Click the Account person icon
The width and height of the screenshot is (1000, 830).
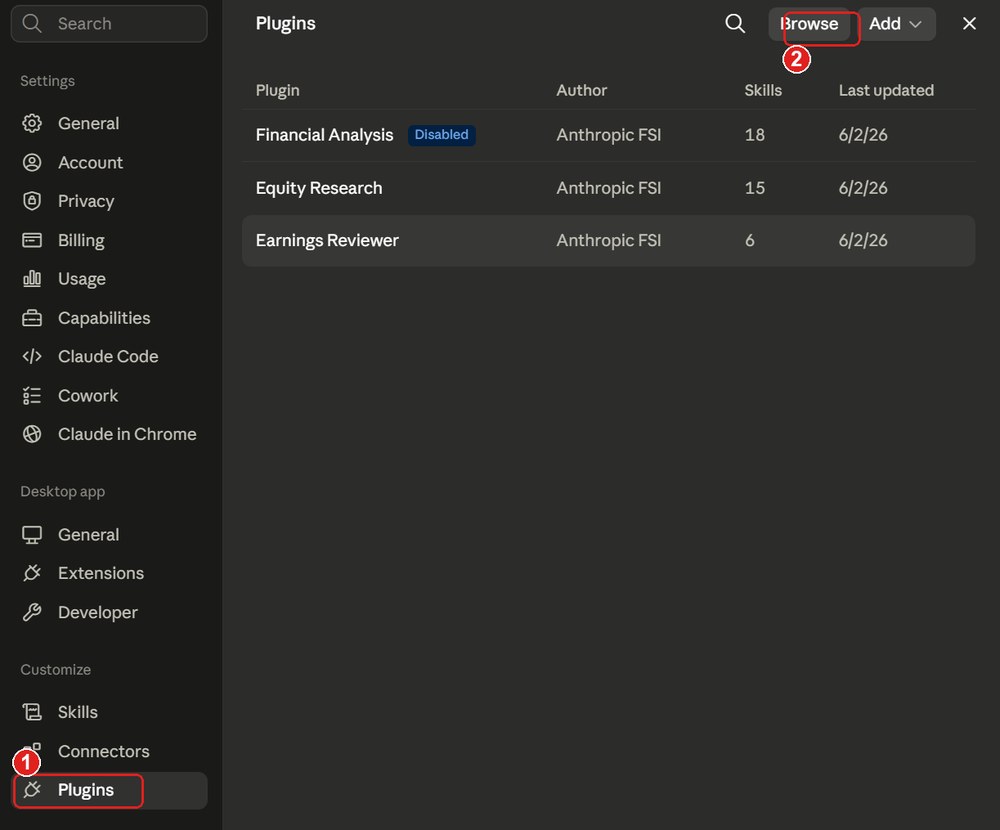tap(32, 163)
